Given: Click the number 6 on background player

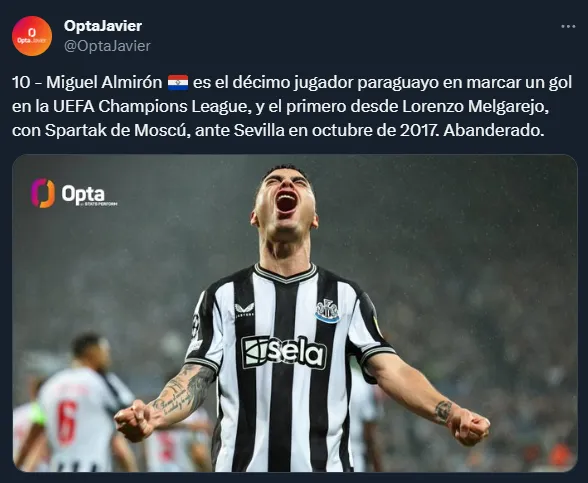Looking at the screenshot, I should pos(68,422).
